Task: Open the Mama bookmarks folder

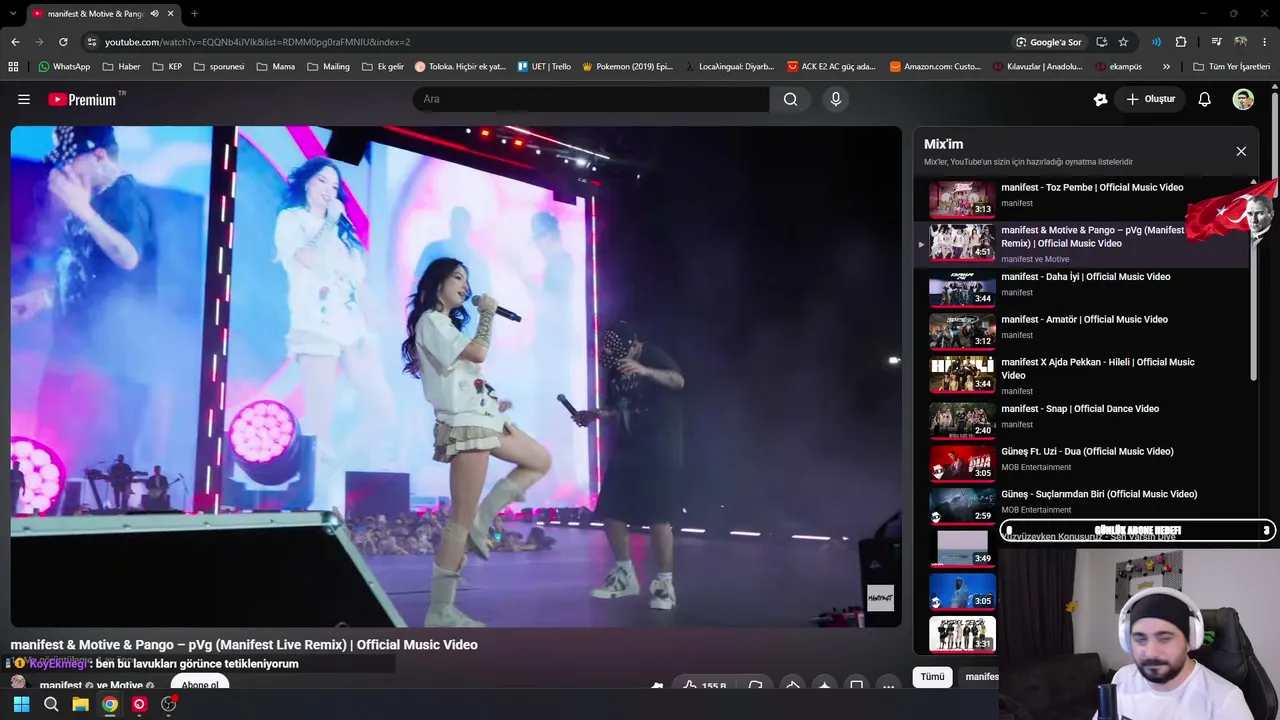Action: pyautogui.click(x=276, y=67)
